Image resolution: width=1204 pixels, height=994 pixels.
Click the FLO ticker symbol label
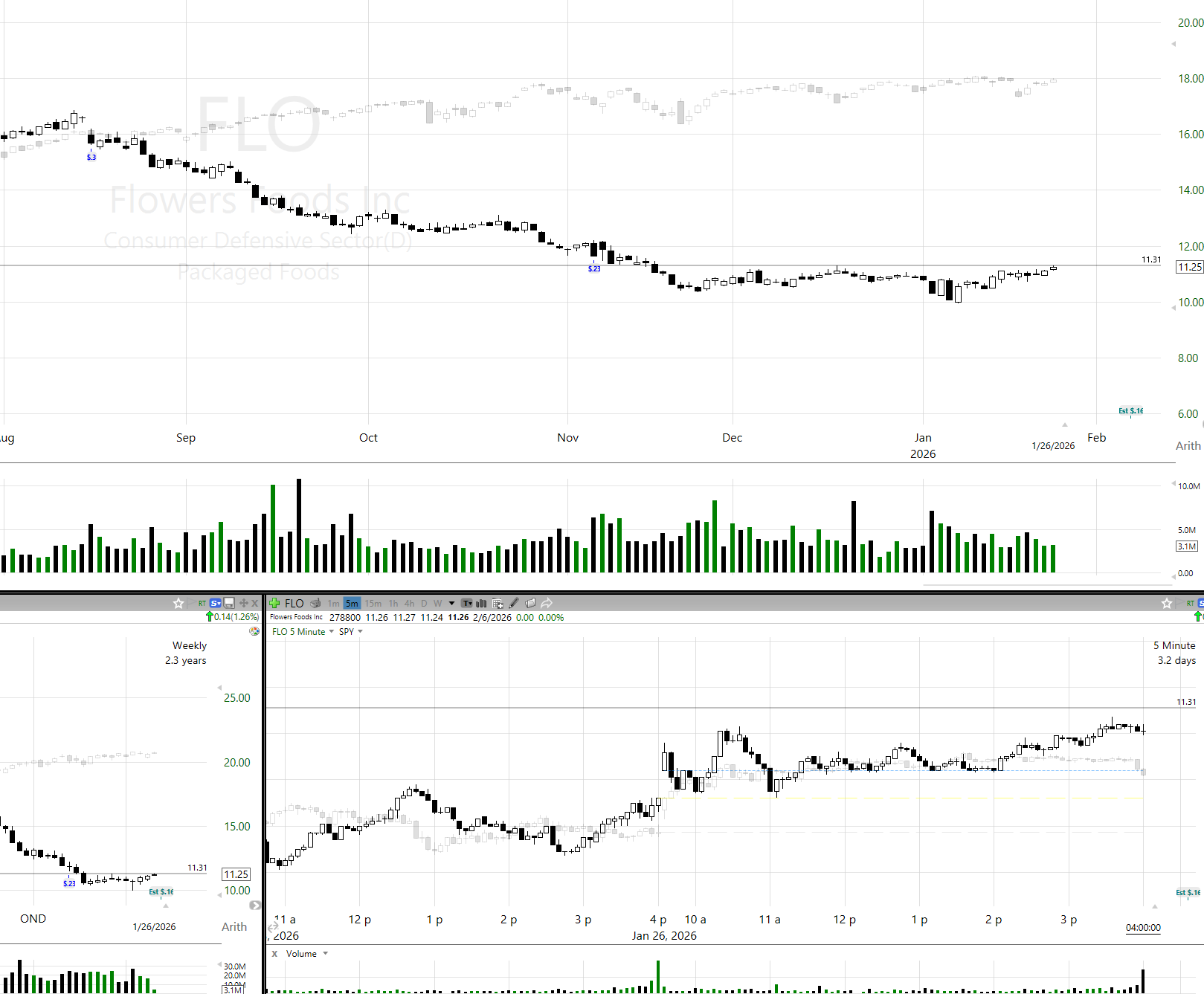[x=294, y=603]
